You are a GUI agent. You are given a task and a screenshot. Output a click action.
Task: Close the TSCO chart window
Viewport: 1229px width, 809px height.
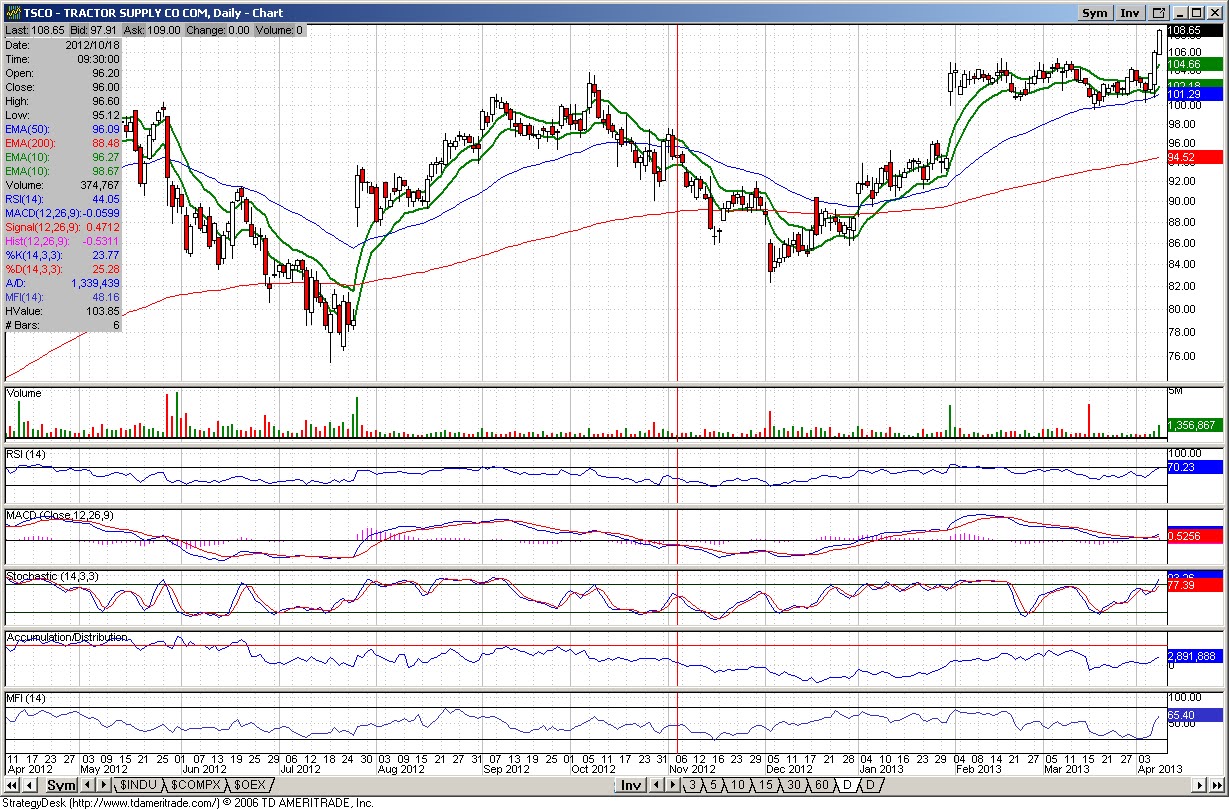pos(1214,13)
